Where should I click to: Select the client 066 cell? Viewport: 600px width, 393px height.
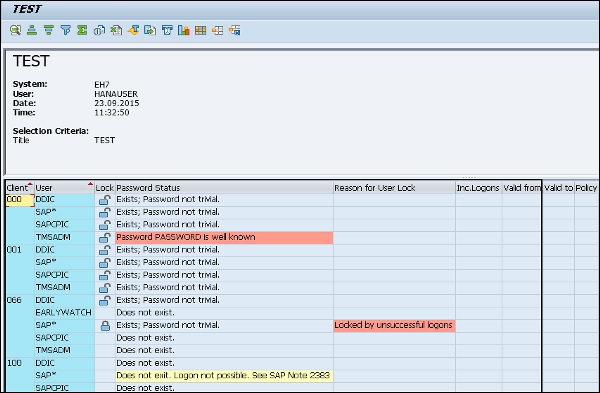tap(20, 300)
